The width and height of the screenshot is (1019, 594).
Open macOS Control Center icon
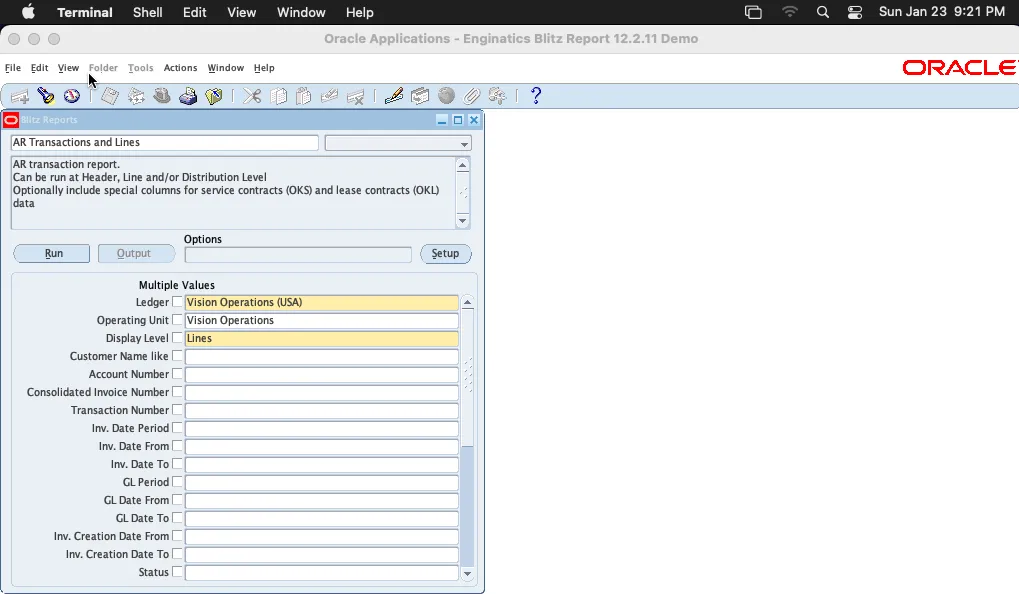click(855, 12)
